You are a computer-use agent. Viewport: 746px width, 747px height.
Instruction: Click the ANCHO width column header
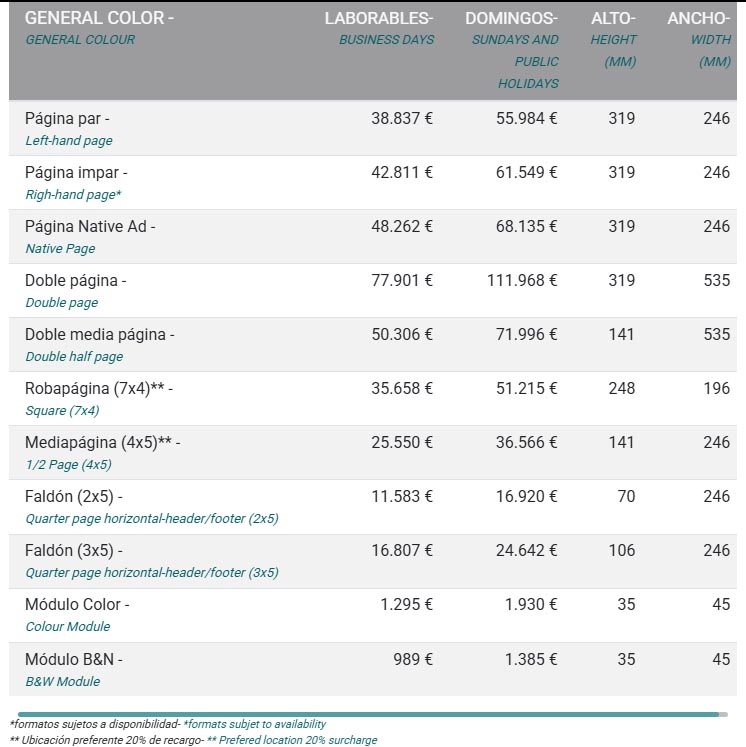pyautogui.click(x=698, y=19)
